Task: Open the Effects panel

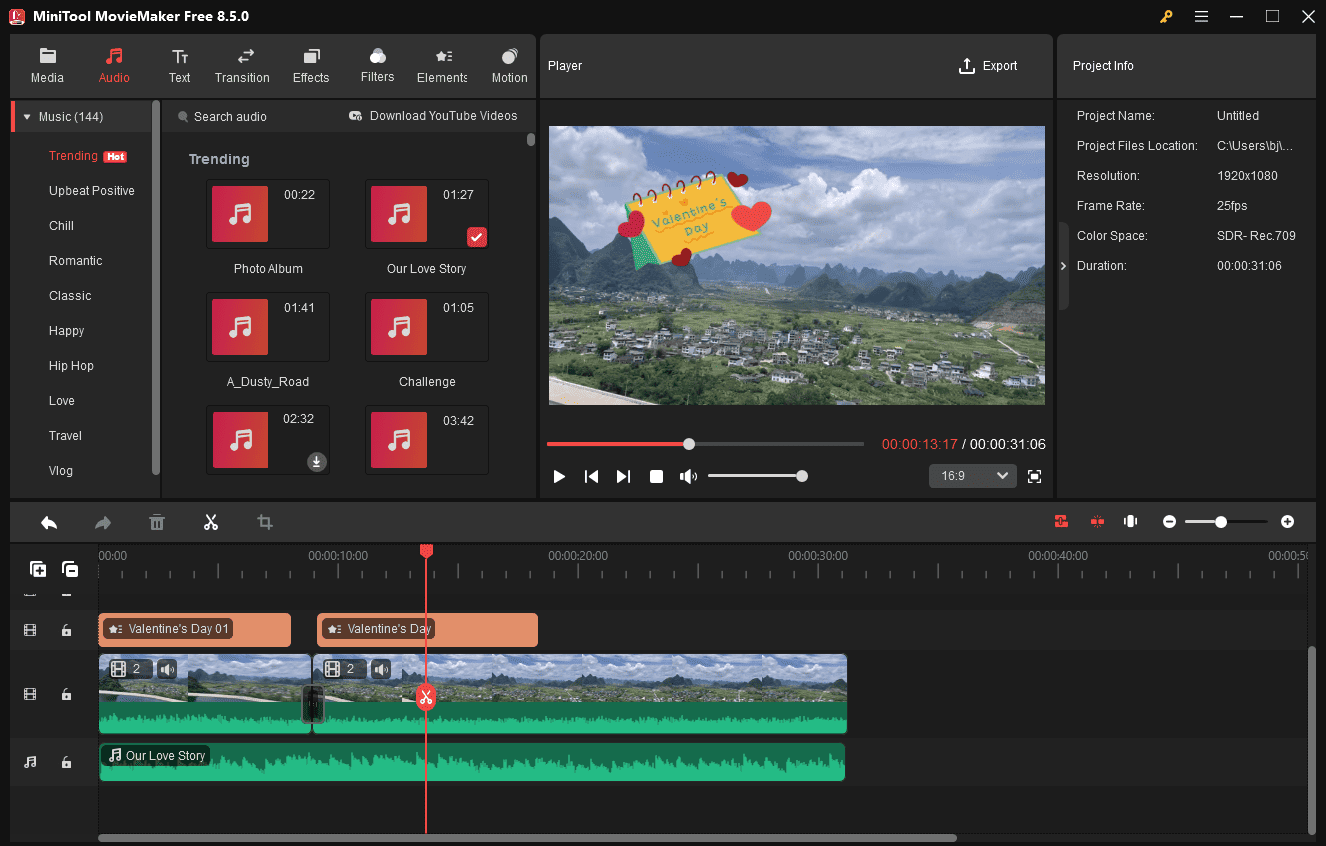Action: pos(311,65)
